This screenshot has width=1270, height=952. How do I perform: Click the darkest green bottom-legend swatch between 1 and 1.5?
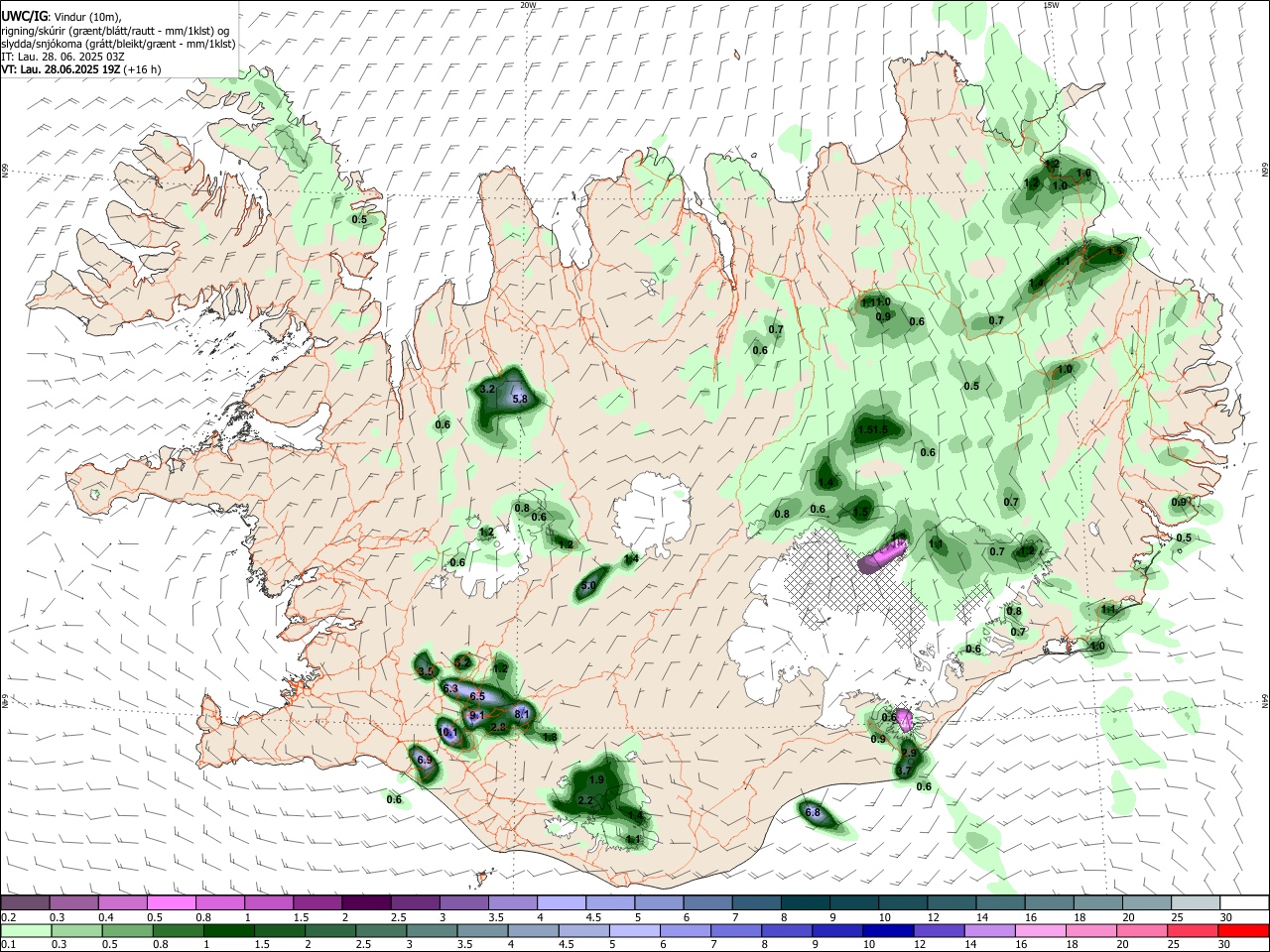[x=228, y=930]
